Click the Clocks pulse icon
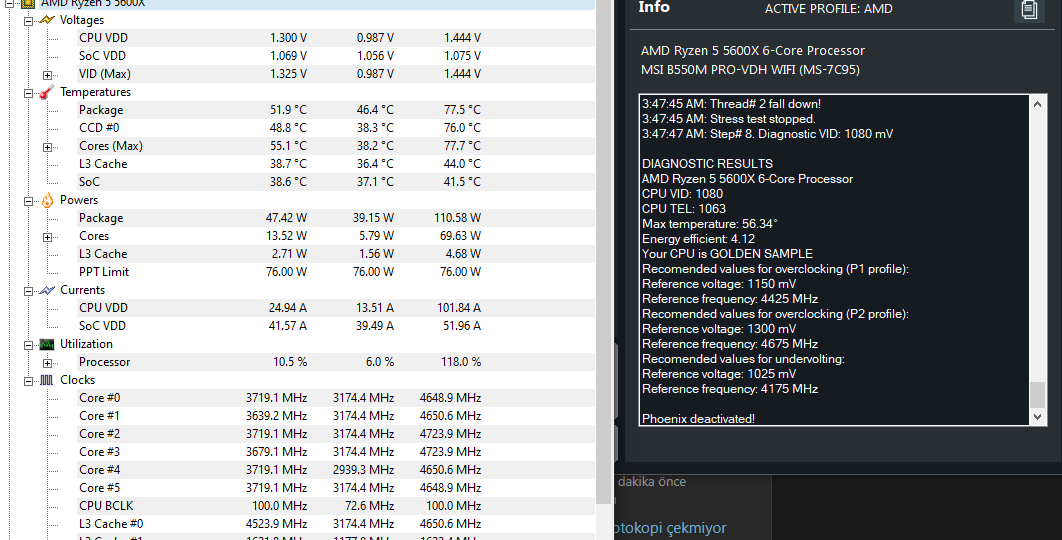This screenshot has width=1062, height=540. pyautogui.click(x=47, y=380)
